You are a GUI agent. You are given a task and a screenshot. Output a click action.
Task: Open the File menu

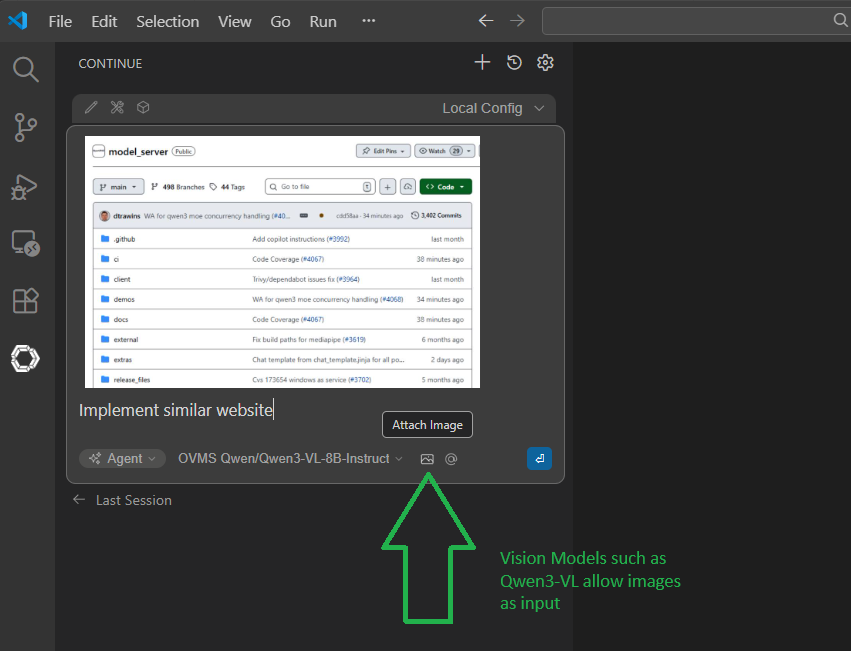click(x=60, y=21)
